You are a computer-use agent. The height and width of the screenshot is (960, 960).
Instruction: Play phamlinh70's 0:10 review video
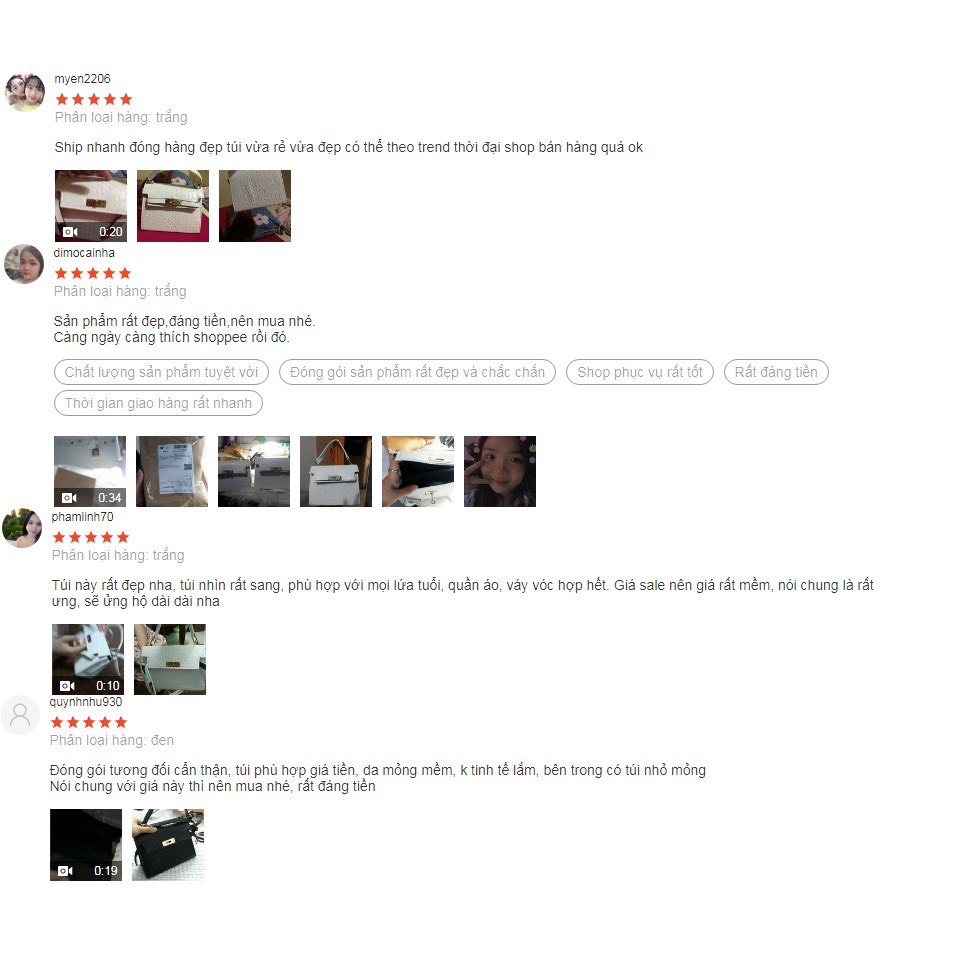pos(88,659)
